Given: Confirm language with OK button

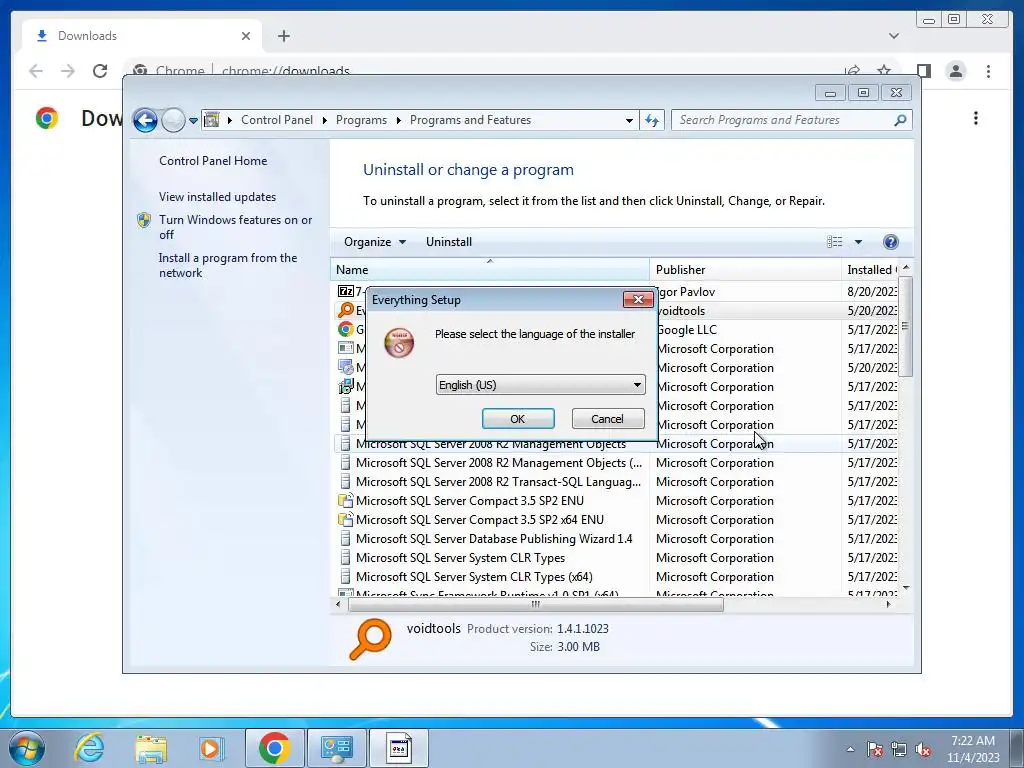Looking at the screenshot, I should point(518,419).
